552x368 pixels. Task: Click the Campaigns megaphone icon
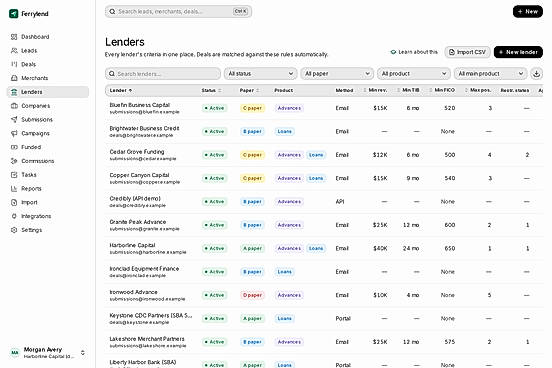14,133
